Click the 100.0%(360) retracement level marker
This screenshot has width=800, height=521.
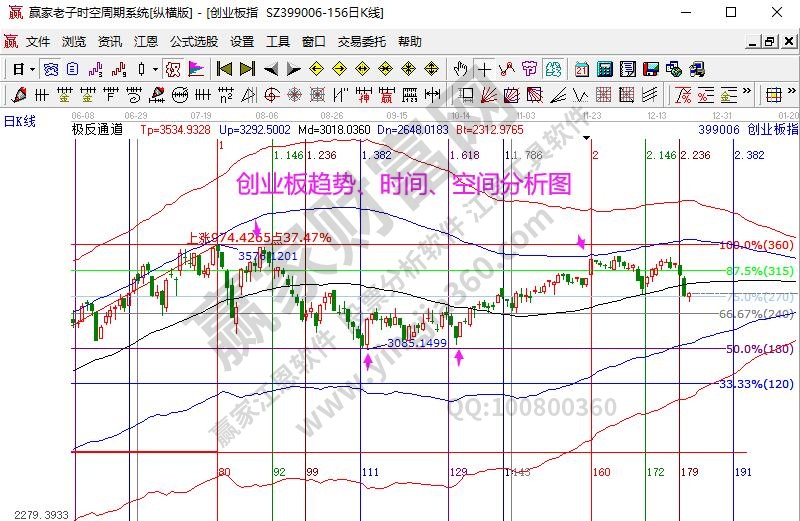click(x=756, y=245)
